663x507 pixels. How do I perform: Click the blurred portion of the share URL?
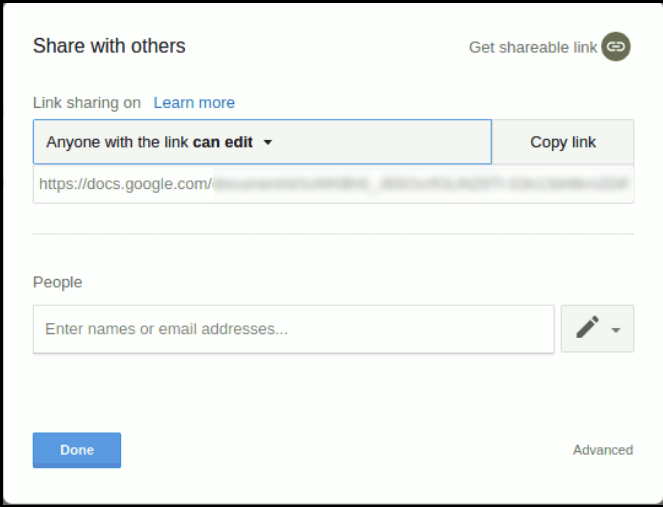pyautogui.click(x=420, y=184)
